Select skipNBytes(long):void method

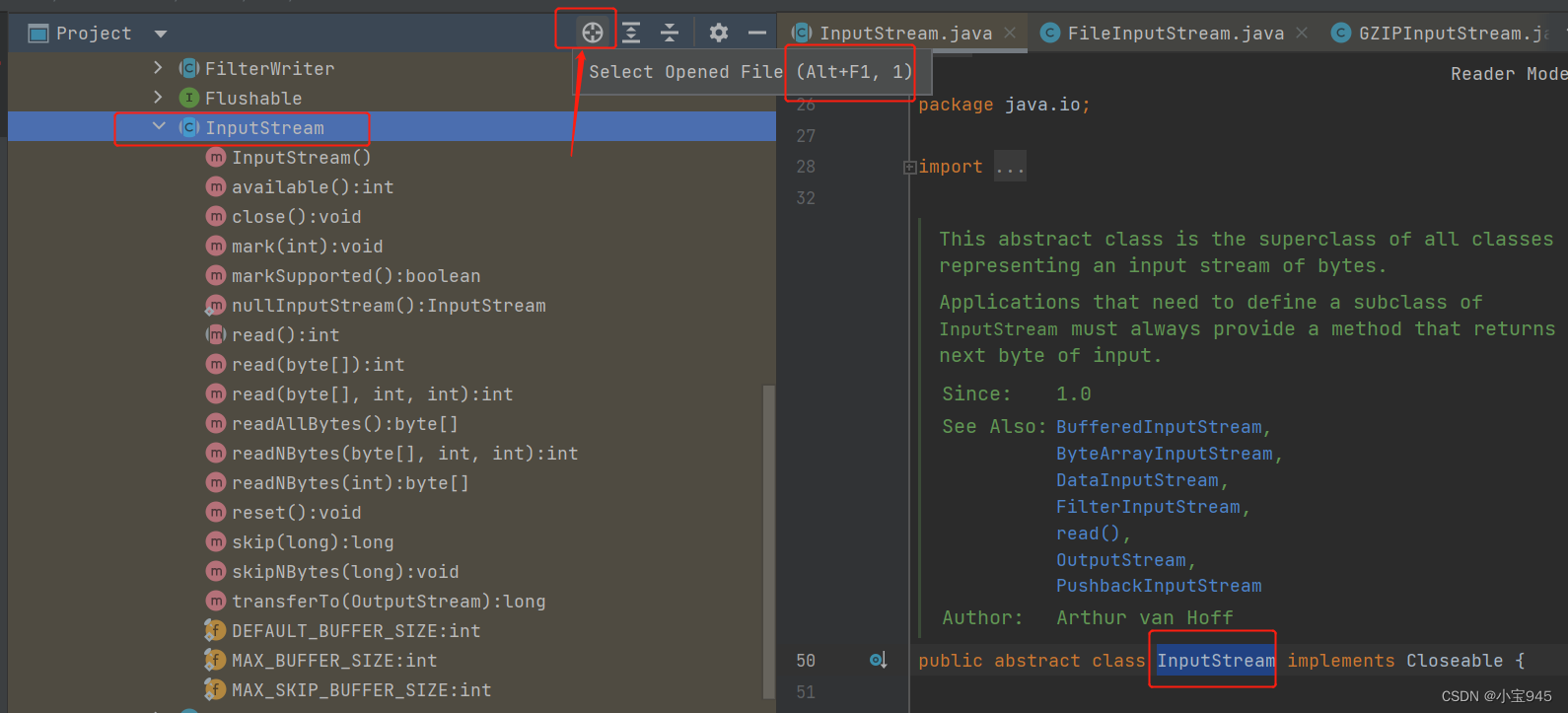coord(345,572)
